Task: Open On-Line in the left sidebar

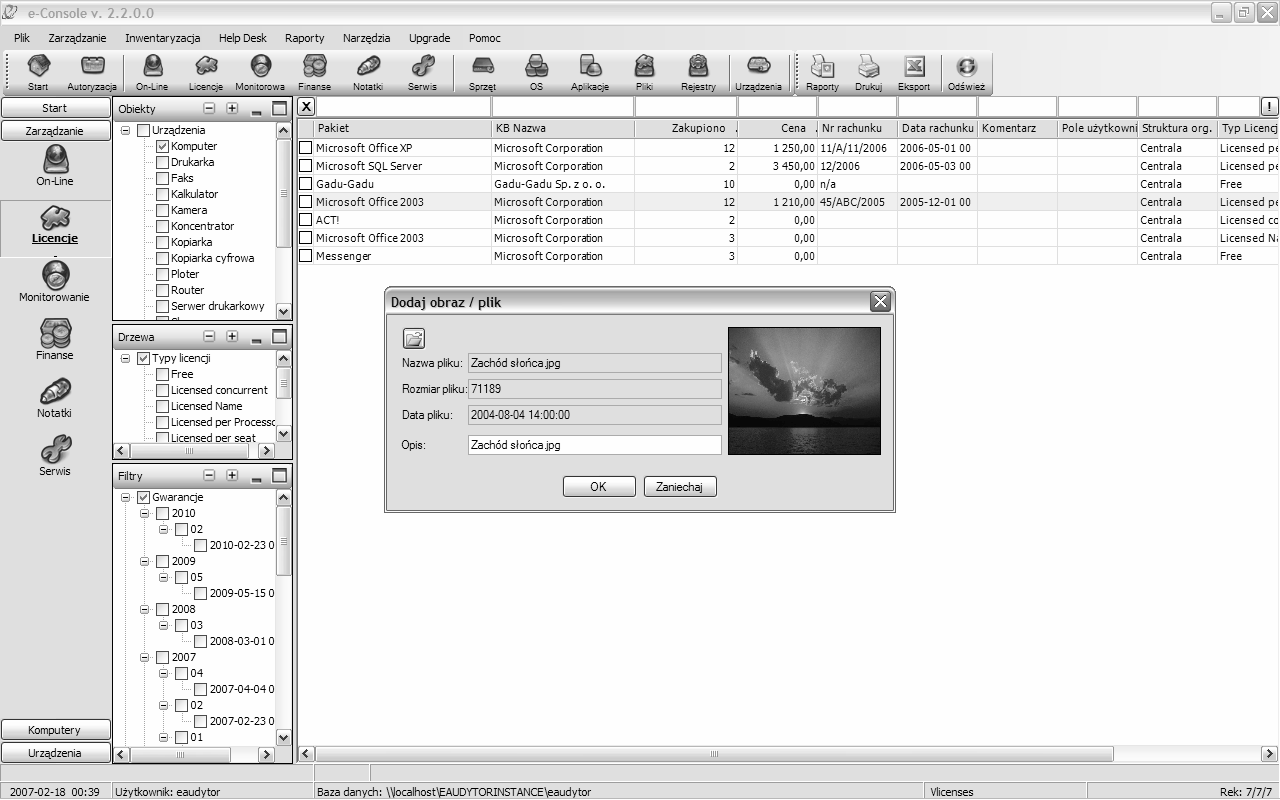Action: [55, 166]
